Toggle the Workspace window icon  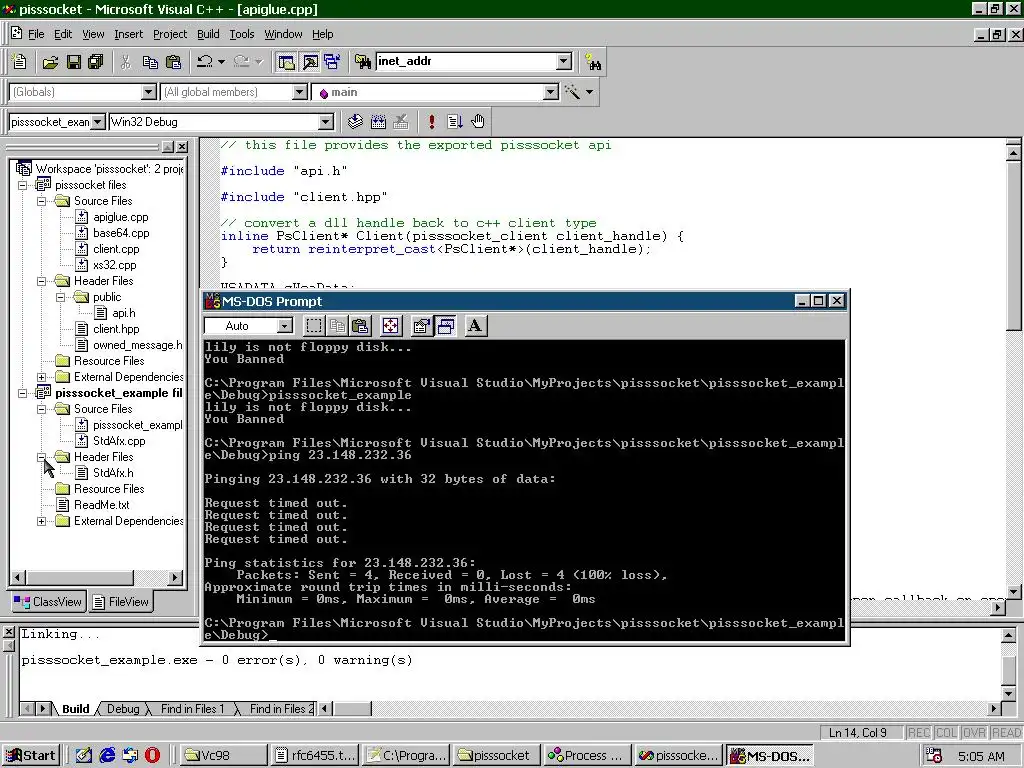pyautogui.click(x=286, y=62)
